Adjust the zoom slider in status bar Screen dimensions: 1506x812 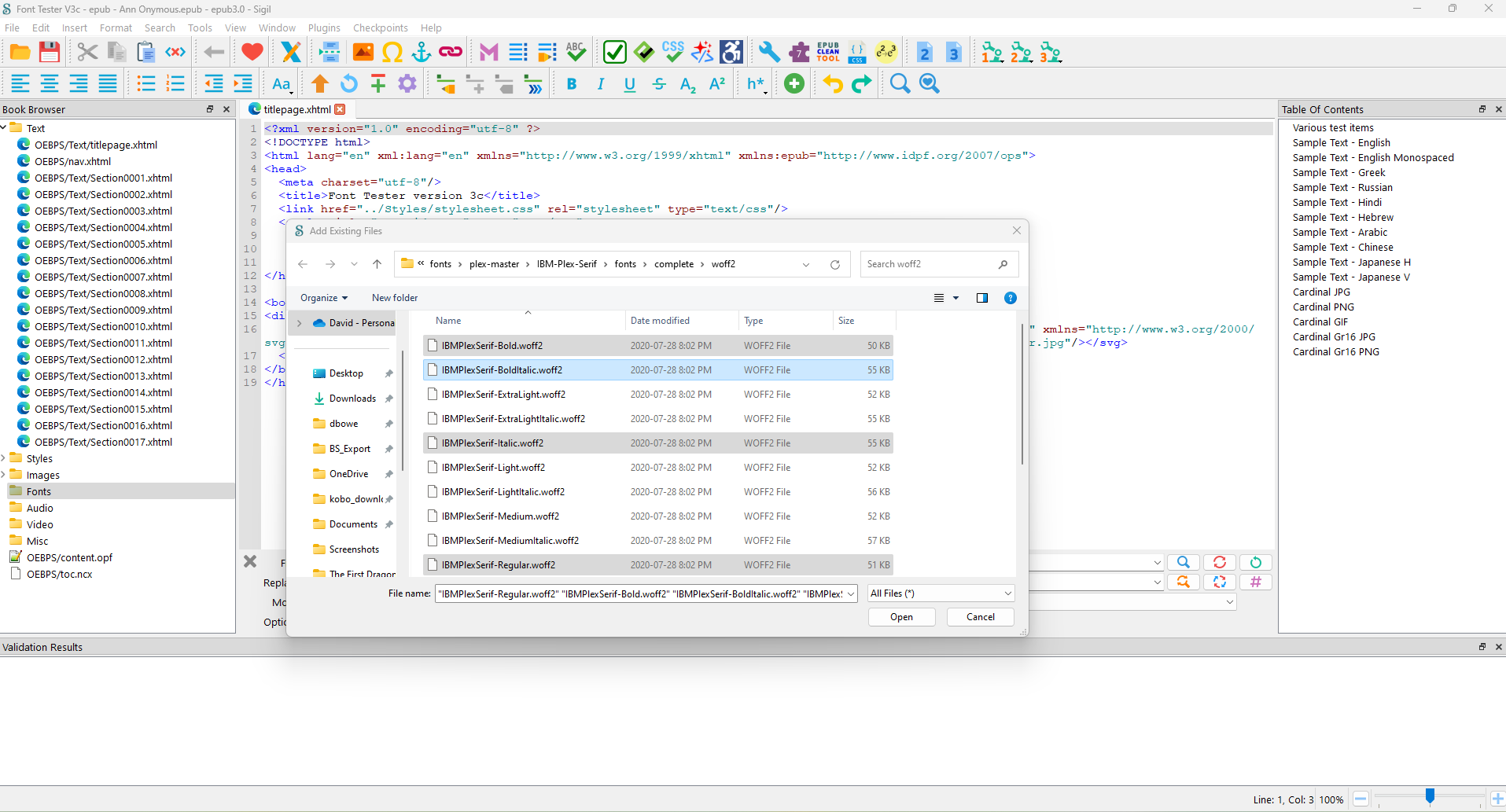tap(1430, 797)
